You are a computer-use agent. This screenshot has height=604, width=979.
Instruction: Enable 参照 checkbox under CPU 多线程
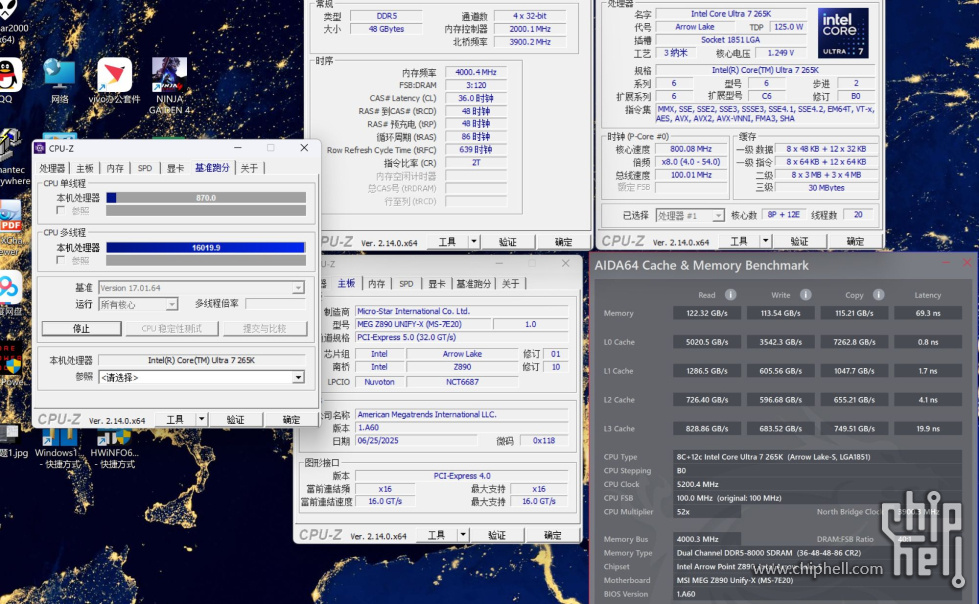(62, 261)
